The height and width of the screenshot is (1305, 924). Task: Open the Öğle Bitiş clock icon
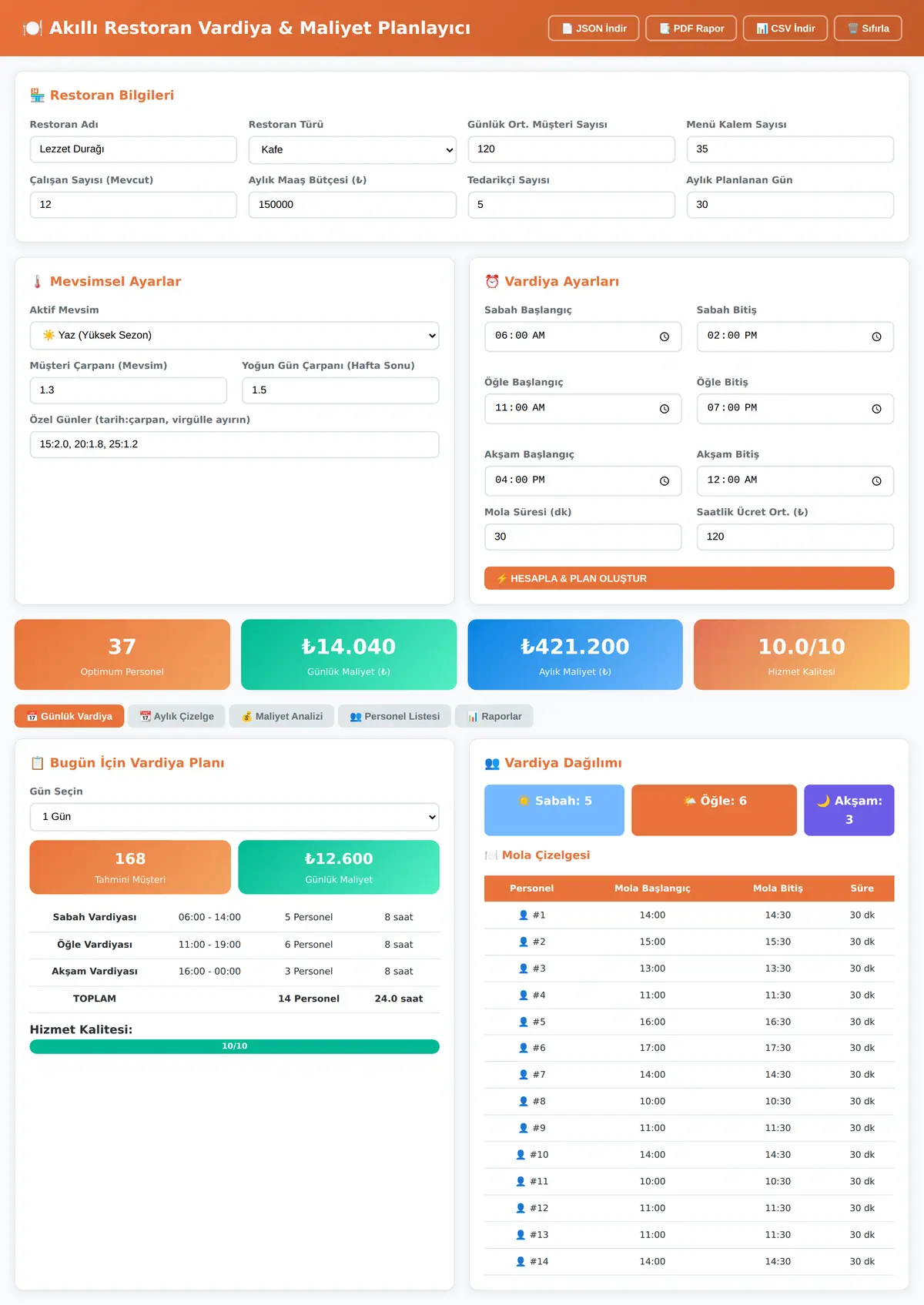pos(876,409)
